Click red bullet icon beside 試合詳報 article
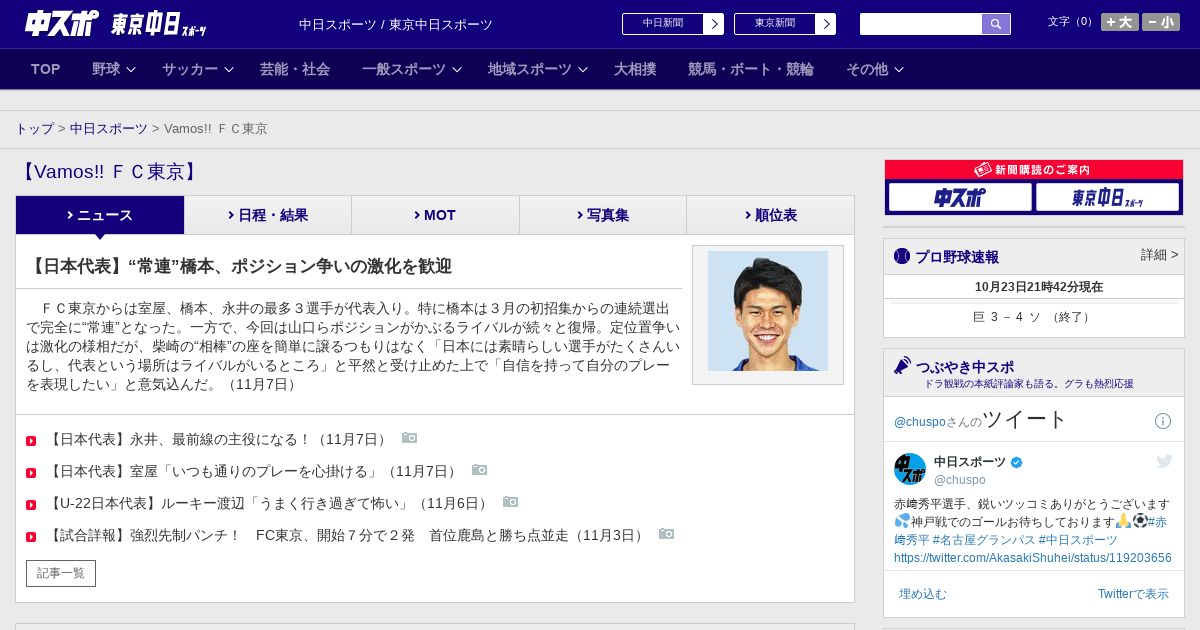The height and width of the screenshot is (630, 1200). tap(31, 537)
